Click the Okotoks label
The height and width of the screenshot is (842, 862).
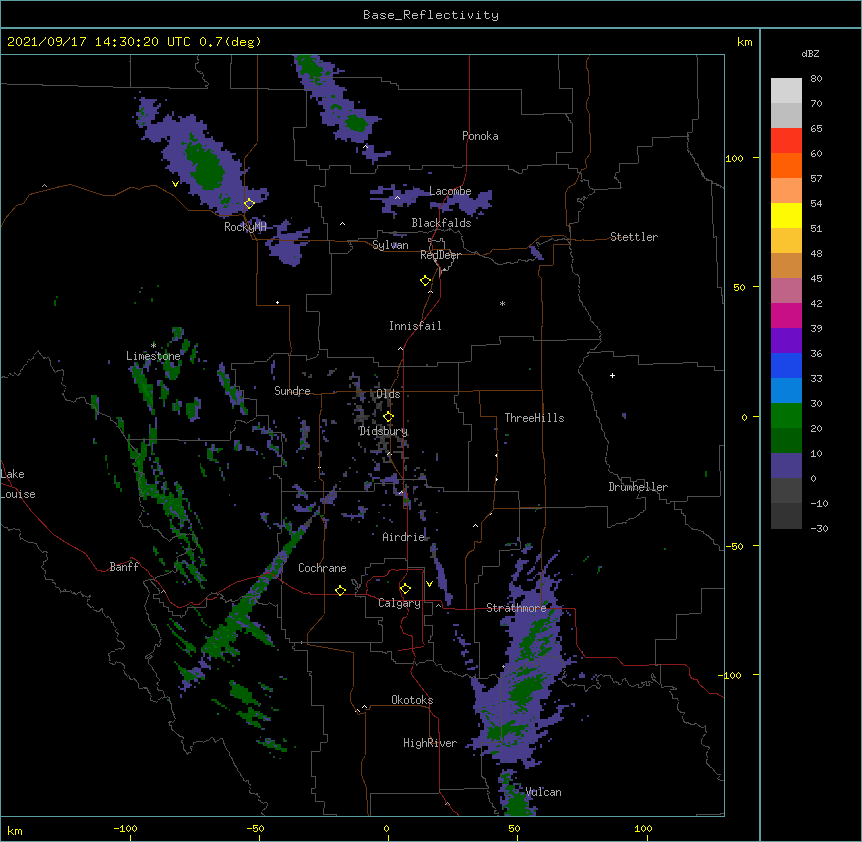(412, 700)
